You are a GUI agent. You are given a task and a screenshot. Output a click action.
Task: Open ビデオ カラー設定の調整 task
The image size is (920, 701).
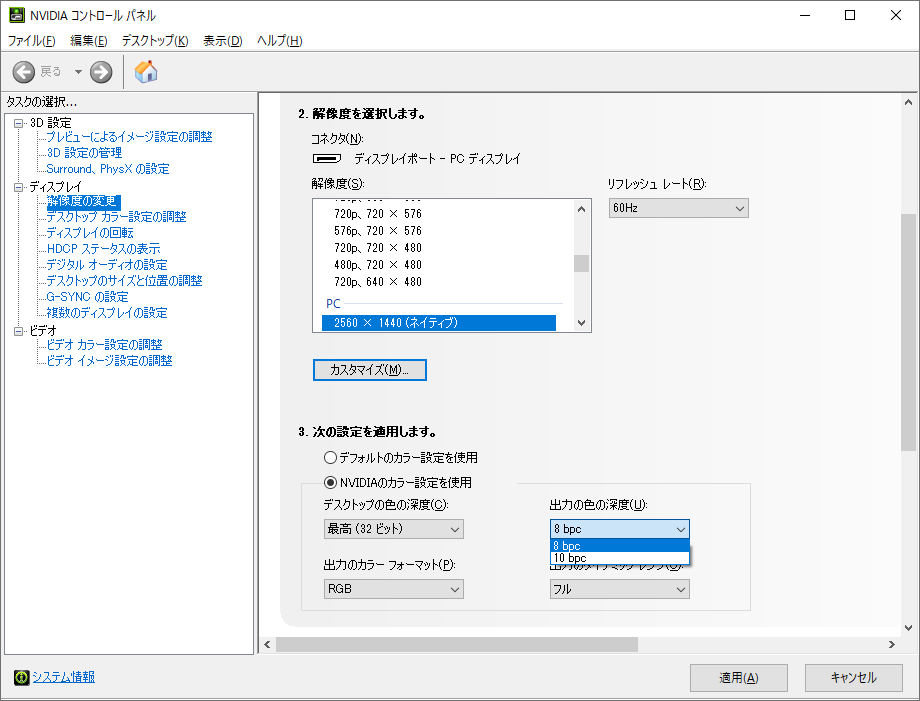[104, 345]
